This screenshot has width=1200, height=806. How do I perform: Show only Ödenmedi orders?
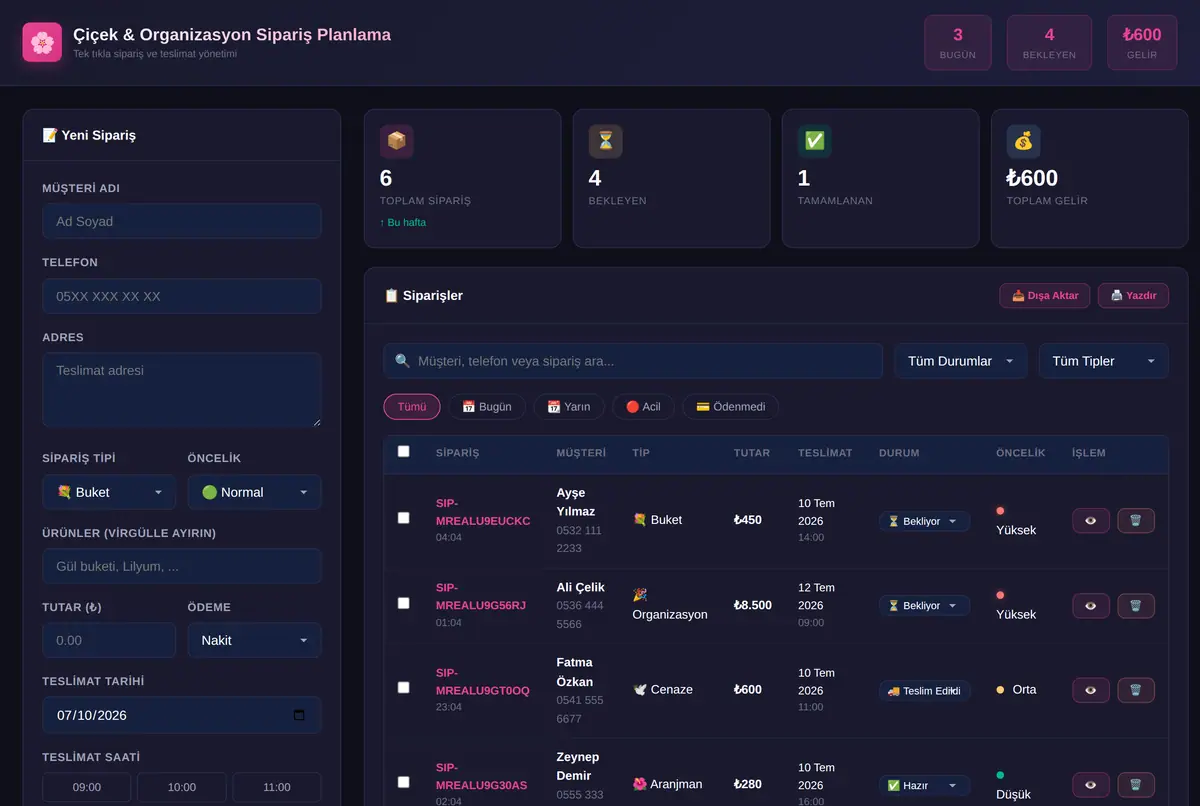coord(730,407)
